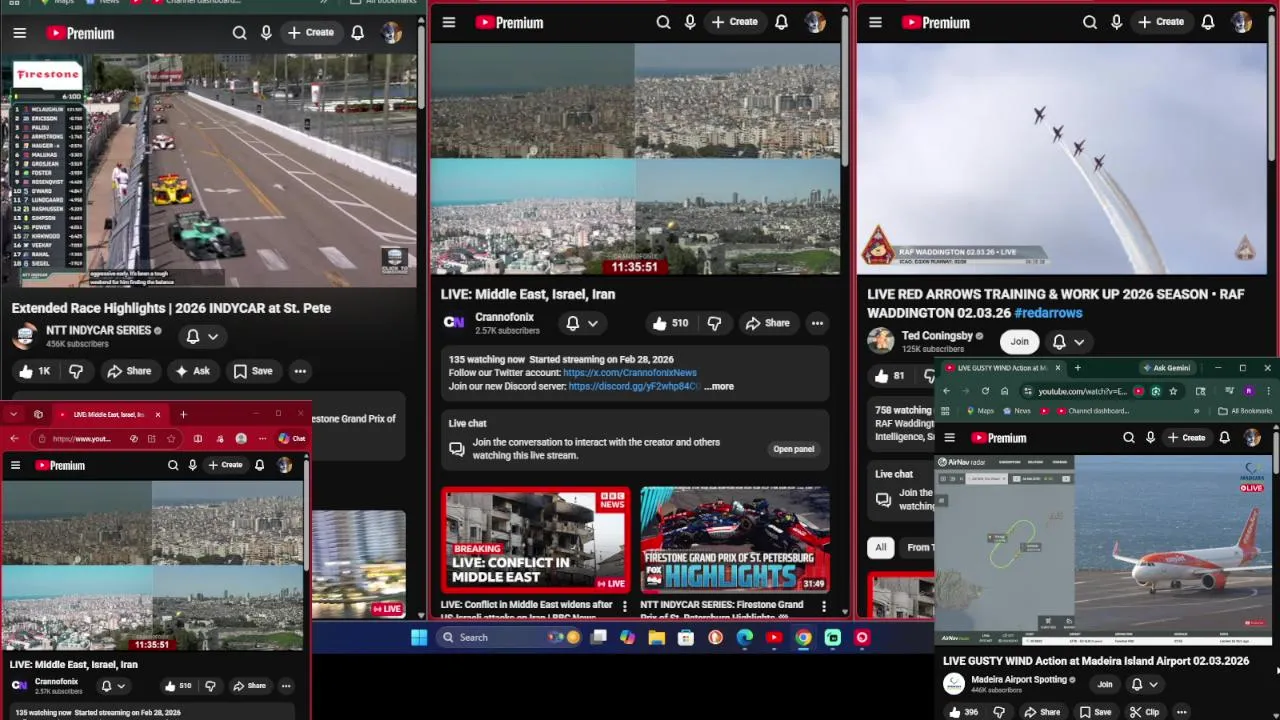
Task: Open File Explorer from the taskbar
Action: [x=656, y=637]
